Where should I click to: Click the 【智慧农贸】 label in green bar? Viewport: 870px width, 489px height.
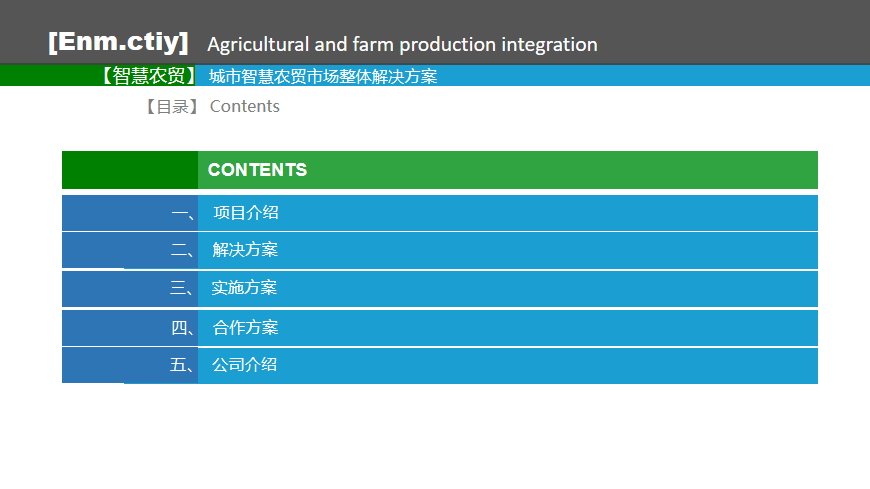148,76
